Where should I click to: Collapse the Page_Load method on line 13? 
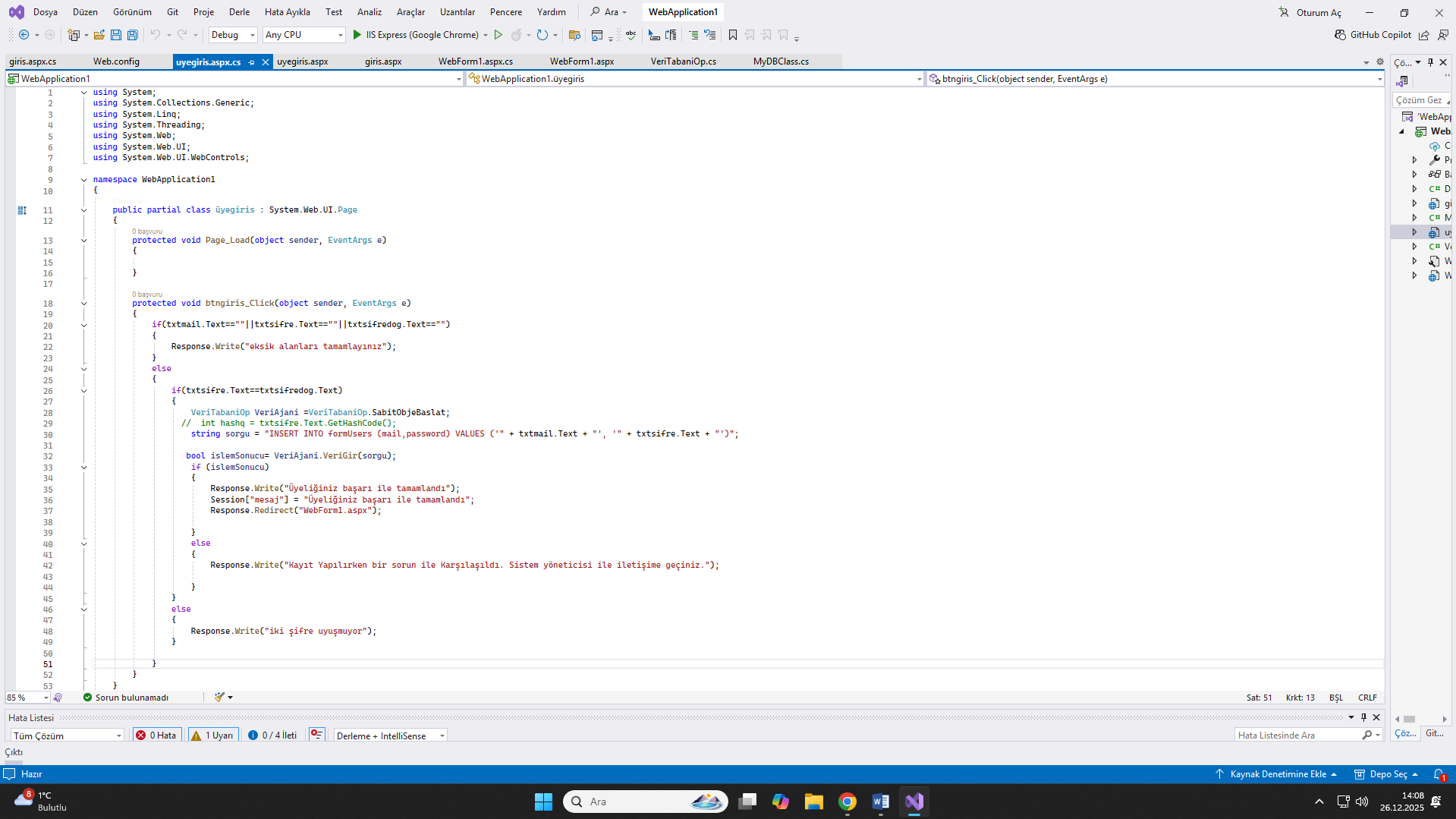point(84,241)
